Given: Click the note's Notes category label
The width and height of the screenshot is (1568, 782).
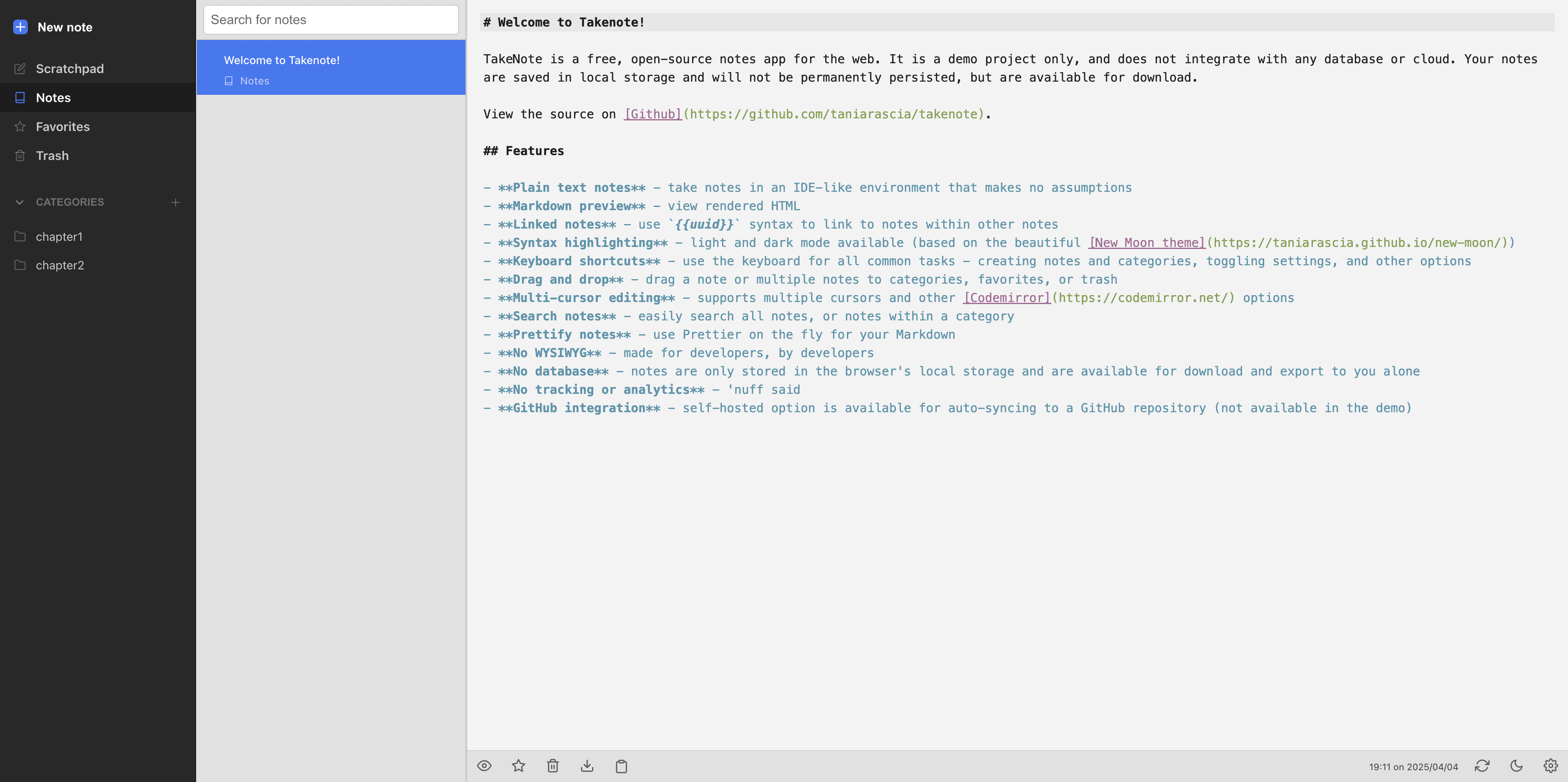Looking at the screenshot, I should click(x=254, y=81).
